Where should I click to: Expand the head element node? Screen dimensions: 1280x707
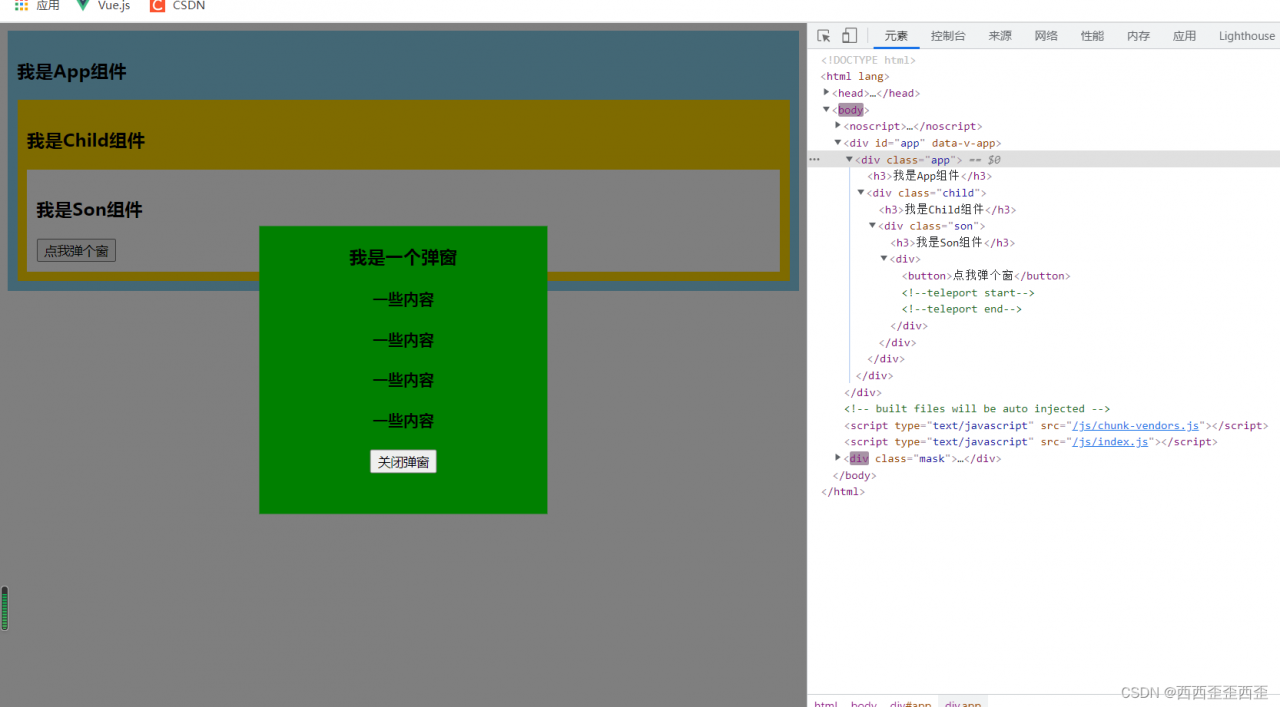point(826,93)
